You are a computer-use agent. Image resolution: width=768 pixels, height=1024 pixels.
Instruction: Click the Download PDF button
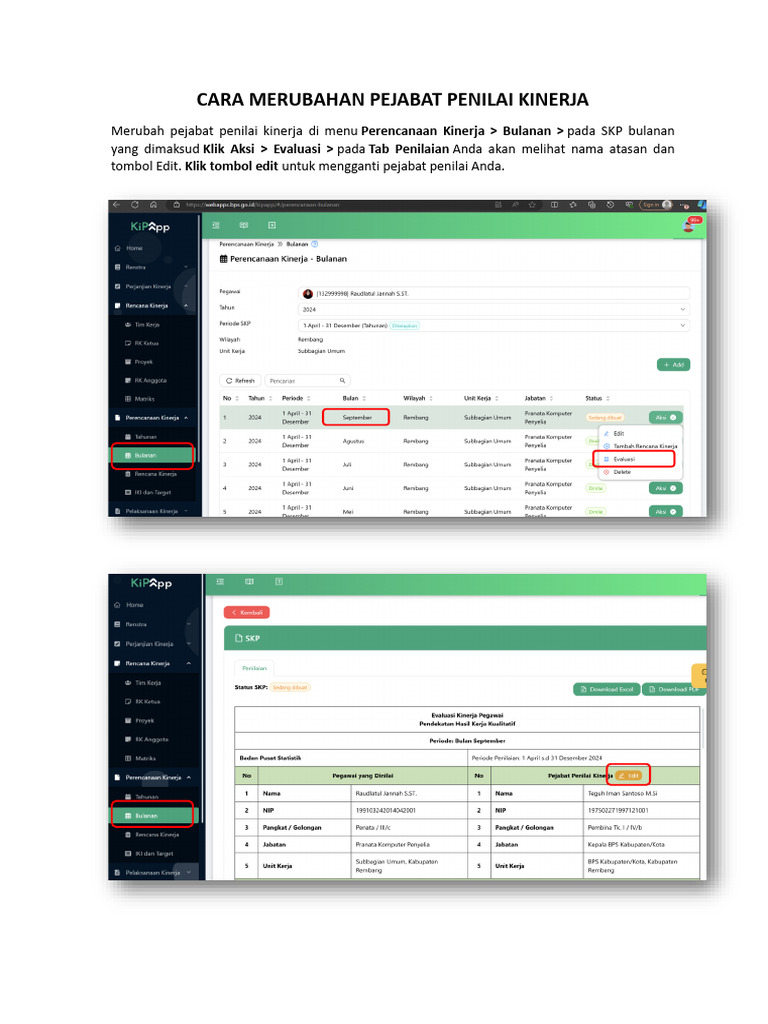(674, 689)
